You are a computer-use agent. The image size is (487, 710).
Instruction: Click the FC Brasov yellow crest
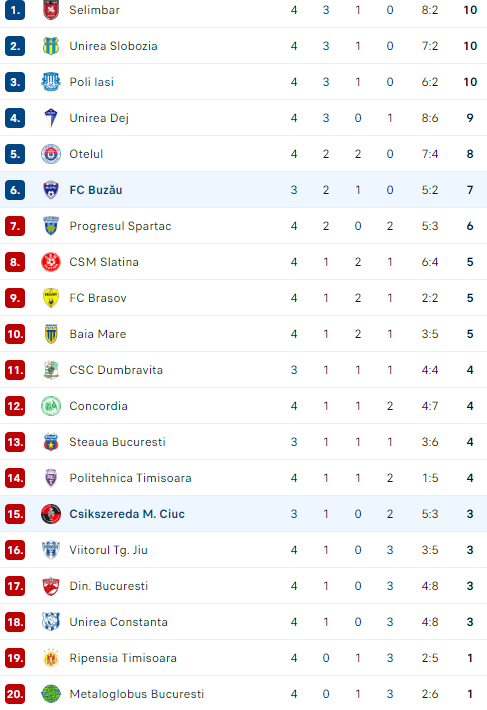[51, 298]
